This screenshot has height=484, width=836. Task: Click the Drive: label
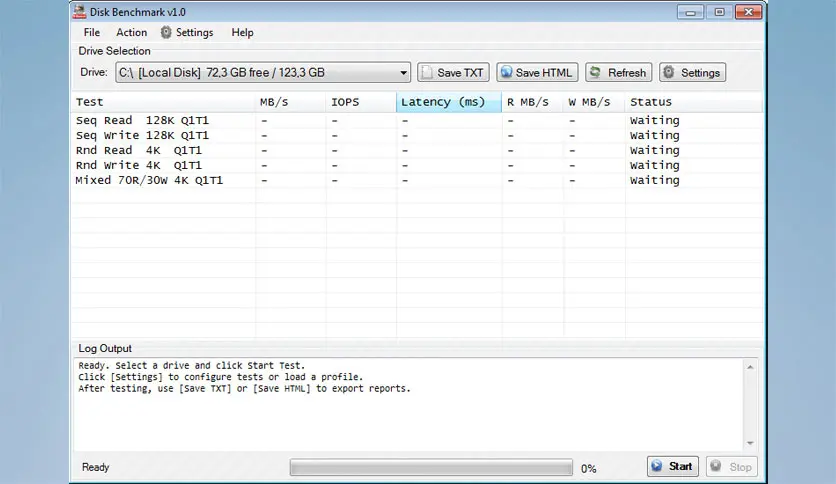(94, 72)
